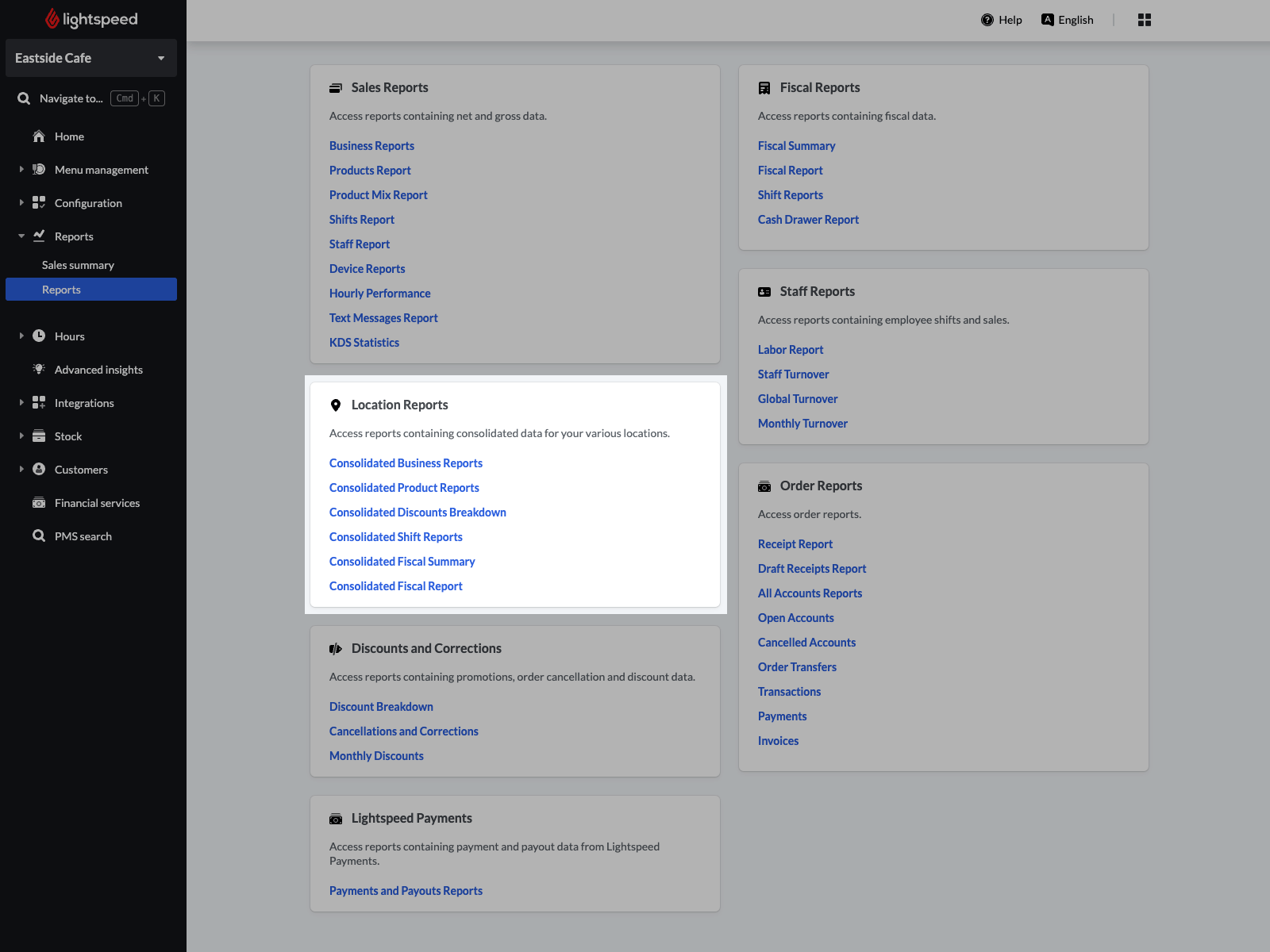Expand the Menu management section
Image resolution: width=1270 pixels, height=952 pixels.
click(x=21, y=170)
